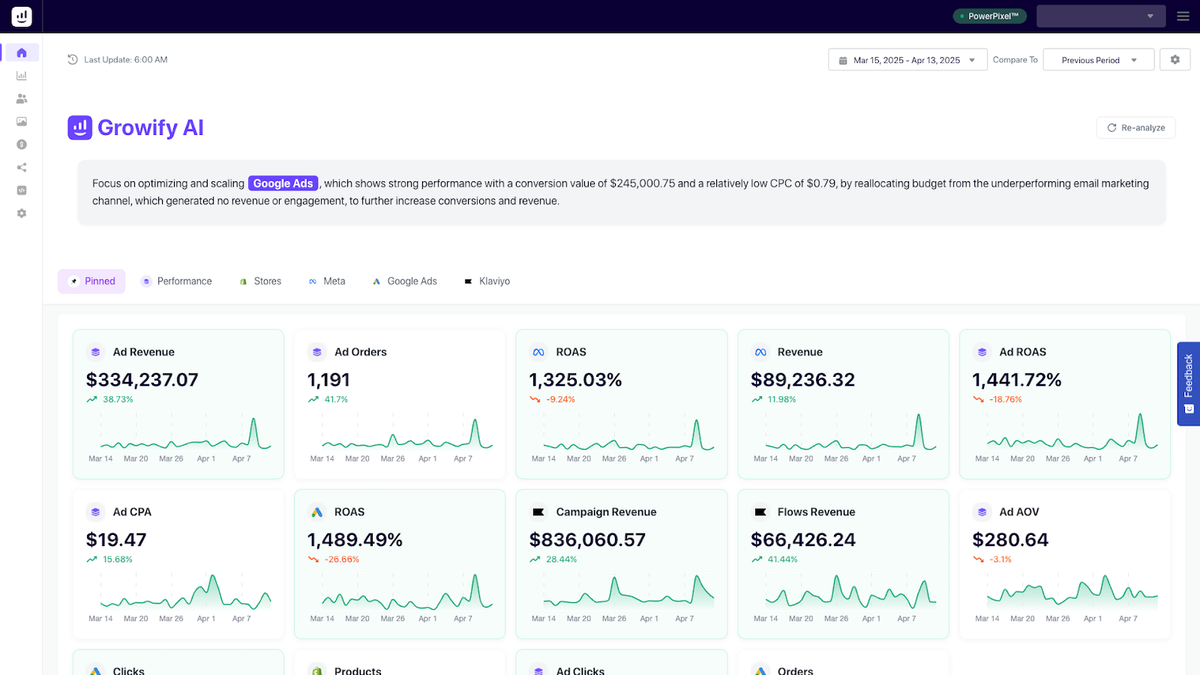Open the creatives image icon in sidebar
The height and width of the screenshot is (675, 1200).
click(21, 121)
